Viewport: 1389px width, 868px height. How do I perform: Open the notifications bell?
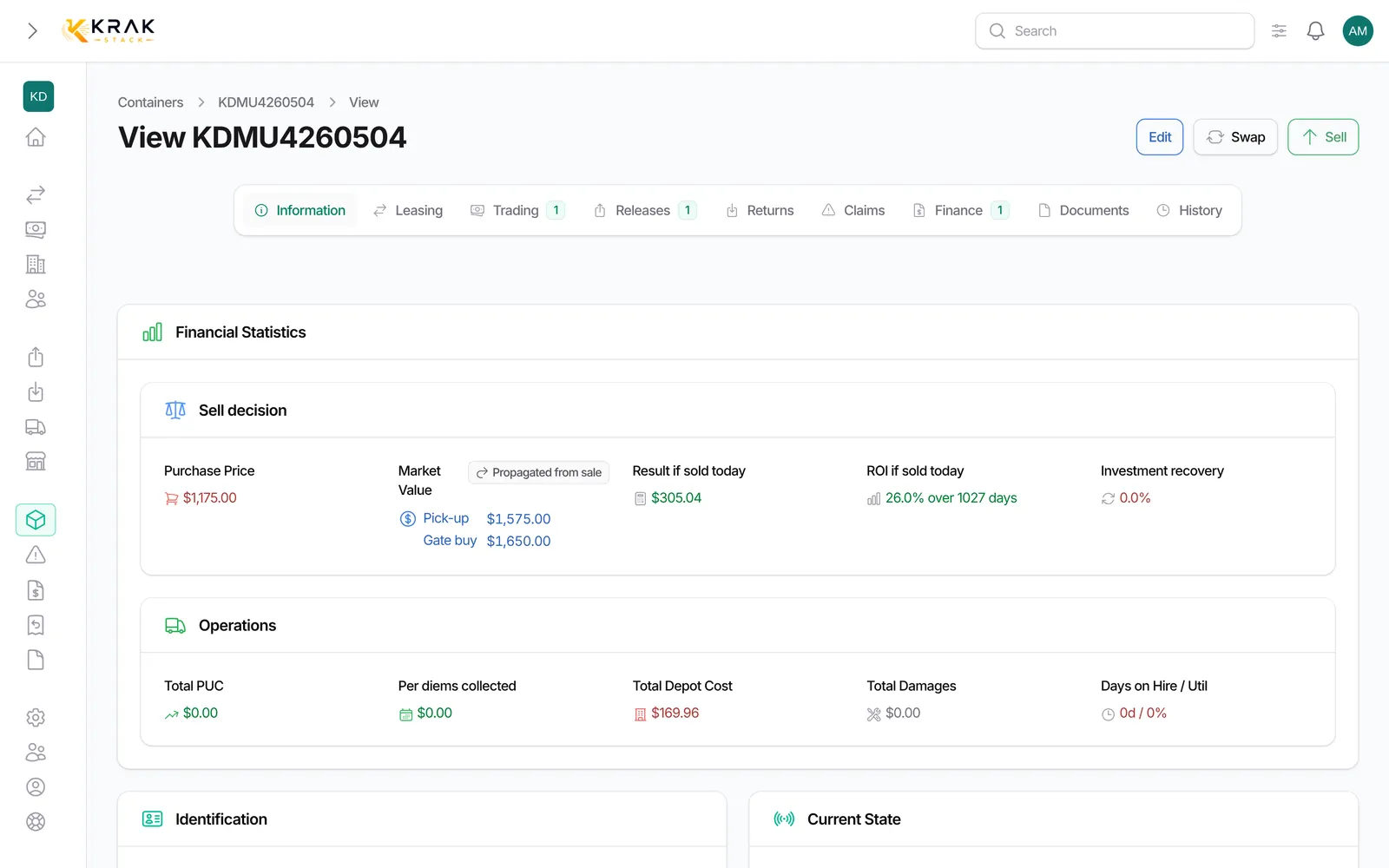tap(1315, 31)
